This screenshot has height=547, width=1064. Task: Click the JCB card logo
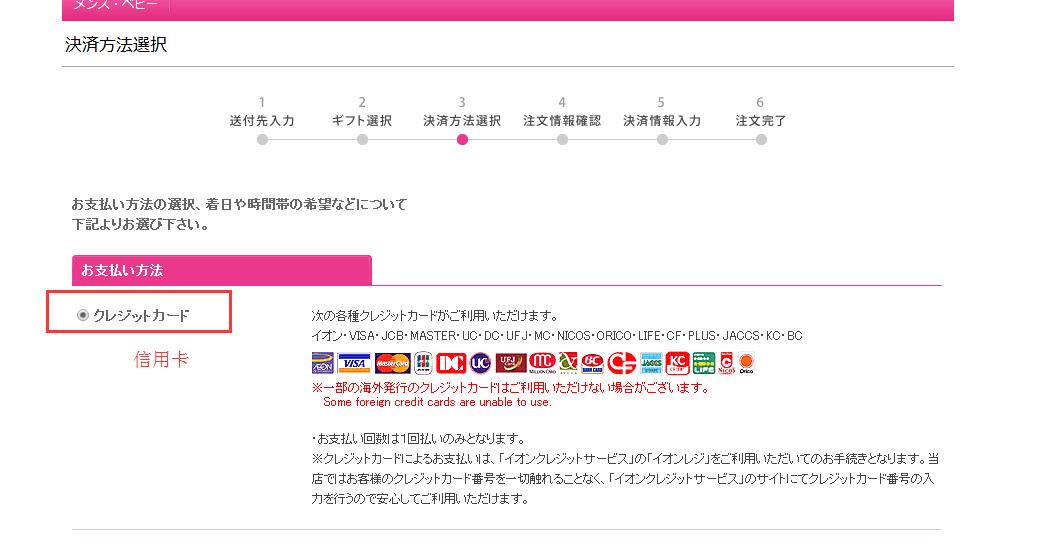tap(422, 362)
